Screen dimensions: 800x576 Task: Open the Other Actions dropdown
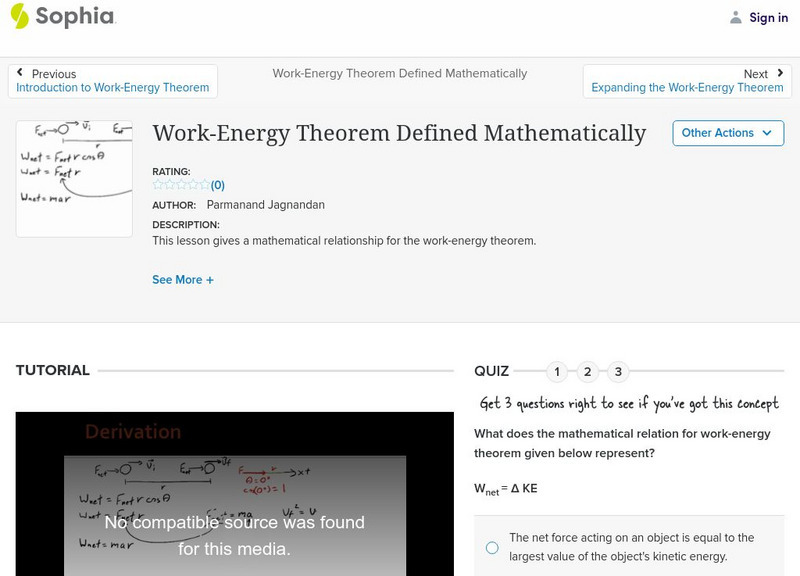[728, 133]
